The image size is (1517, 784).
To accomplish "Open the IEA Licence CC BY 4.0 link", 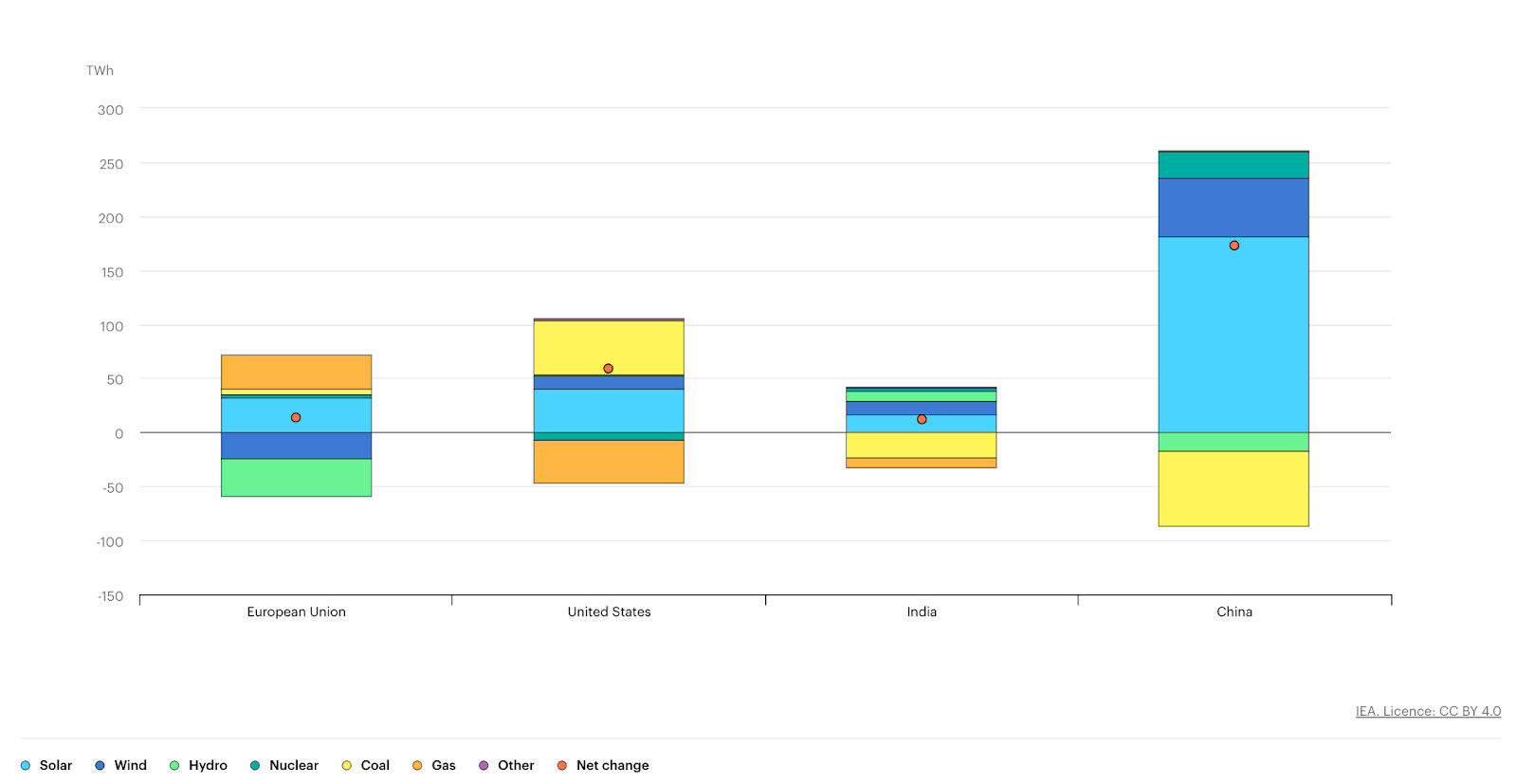I will coord(1428,711).
